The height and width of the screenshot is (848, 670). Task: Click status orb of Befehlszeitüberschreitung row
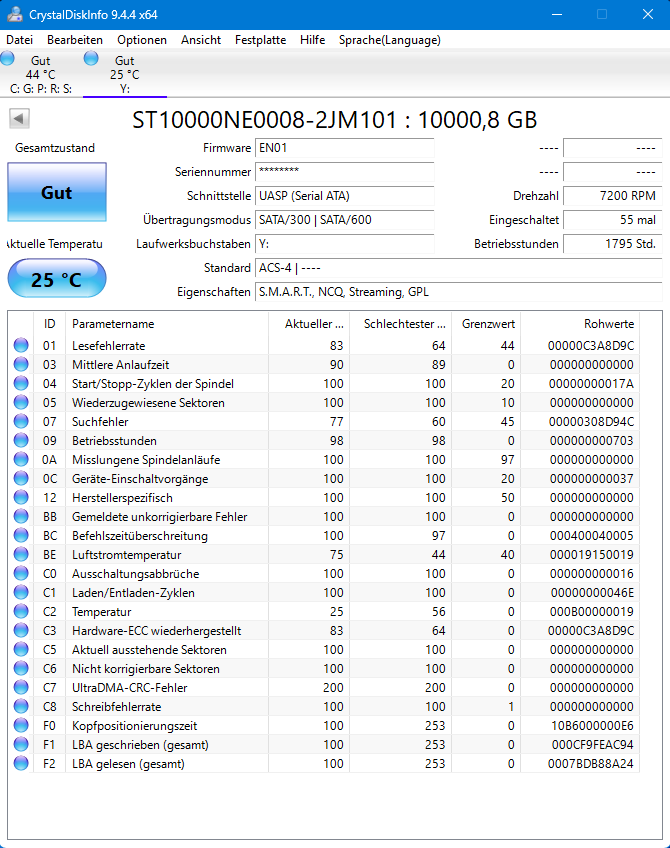coord(21,535)
